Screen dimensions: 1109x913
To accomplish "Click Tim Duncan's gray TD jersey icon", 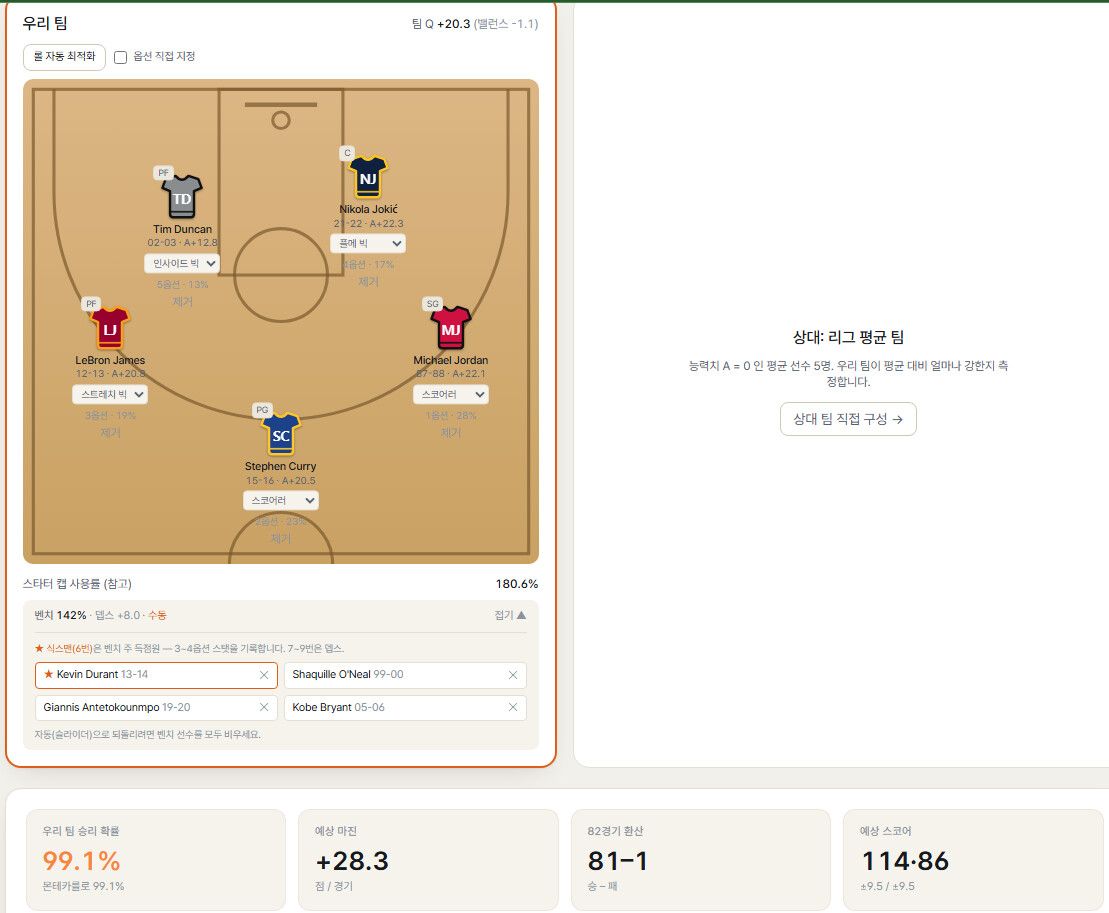I will click(x=182, y=197).
